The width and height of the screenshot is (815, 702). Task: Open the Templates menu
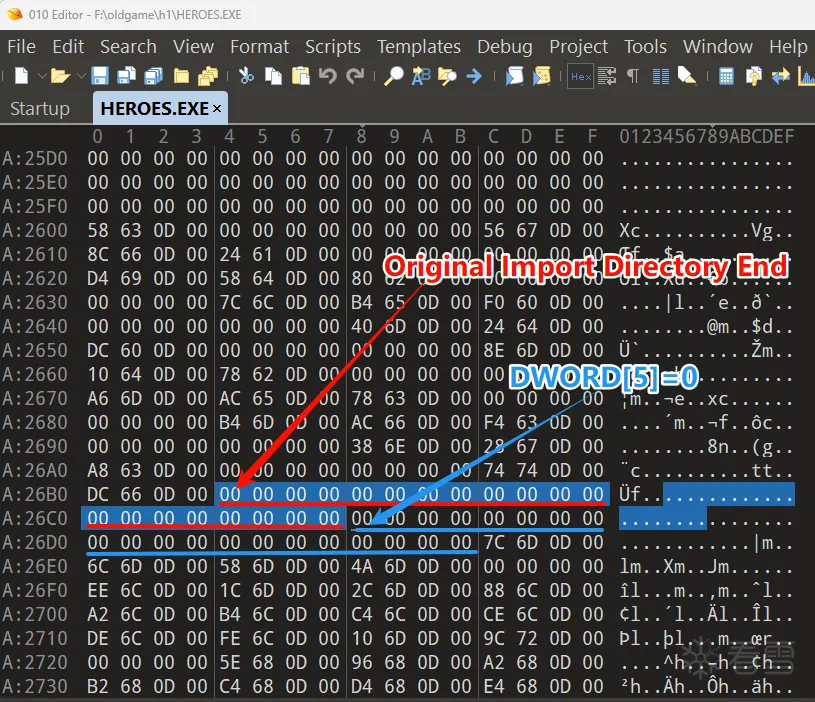click(419, 47)
